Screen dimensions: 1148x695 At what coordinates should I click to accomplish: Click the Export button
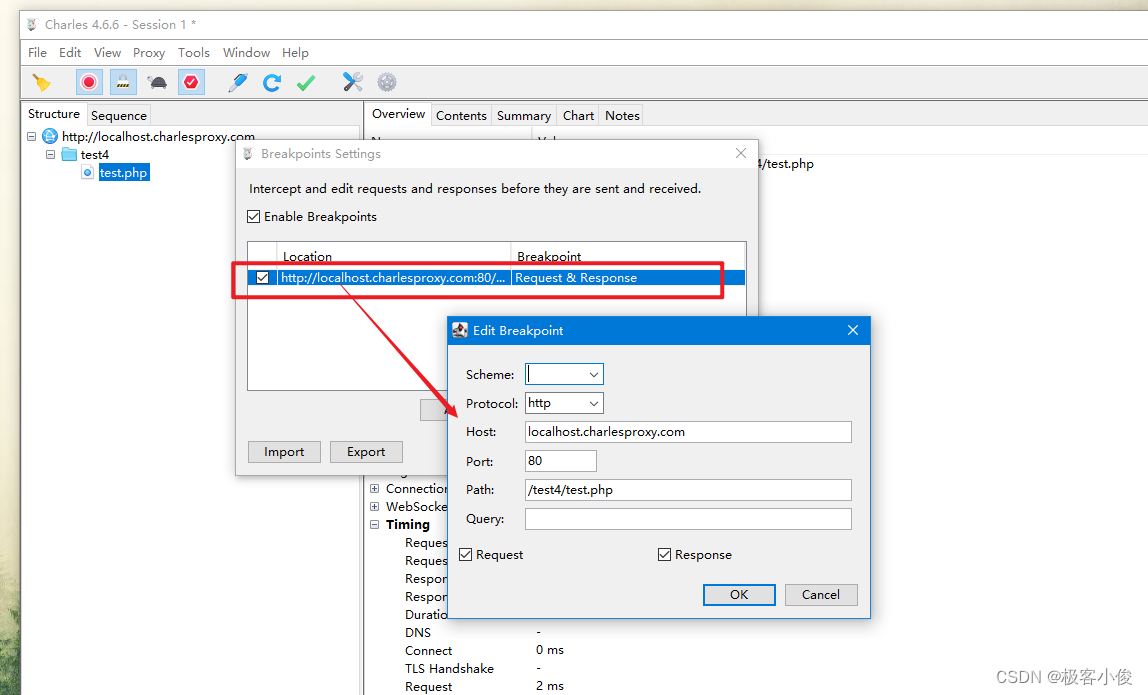coord(366,452)
